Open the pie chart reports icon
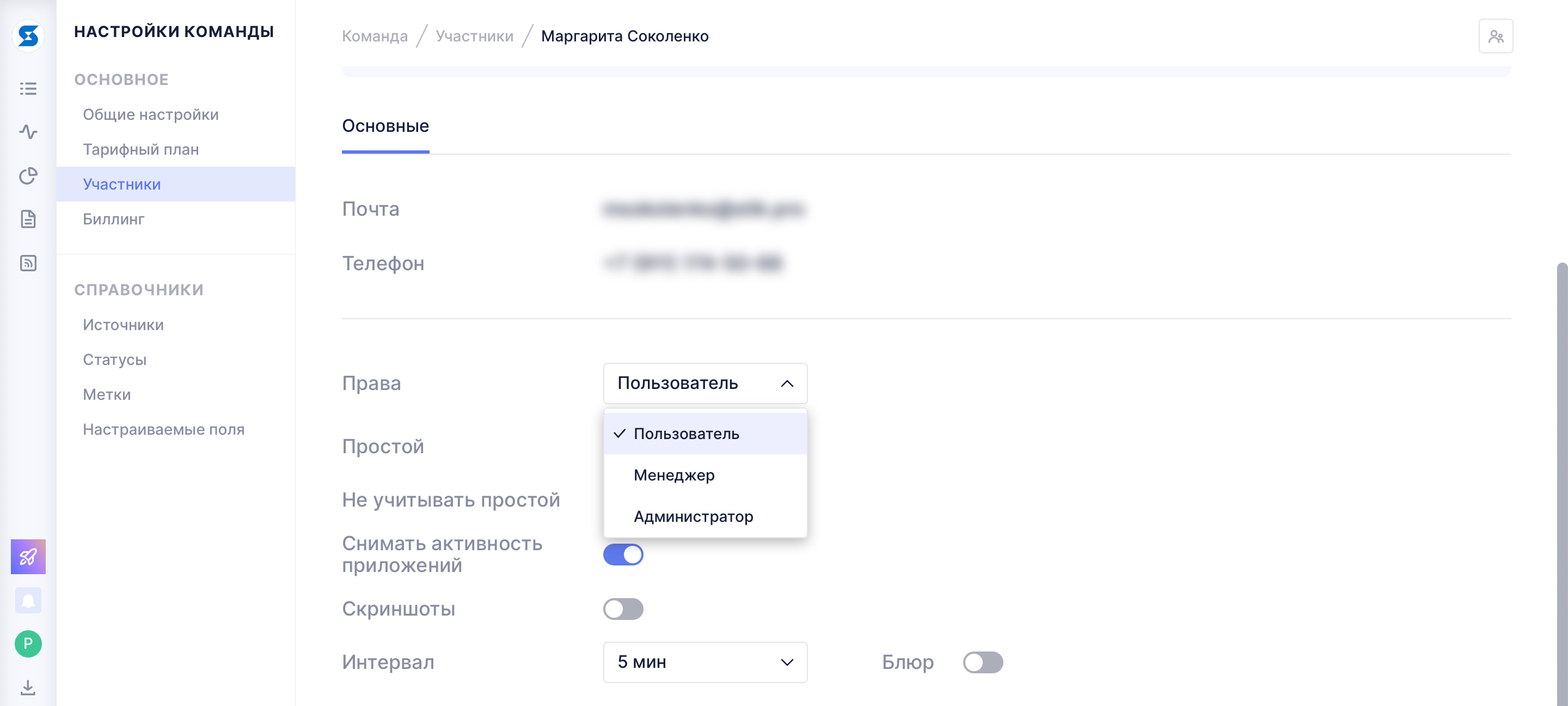1568x706 pixels. (28, 175)
